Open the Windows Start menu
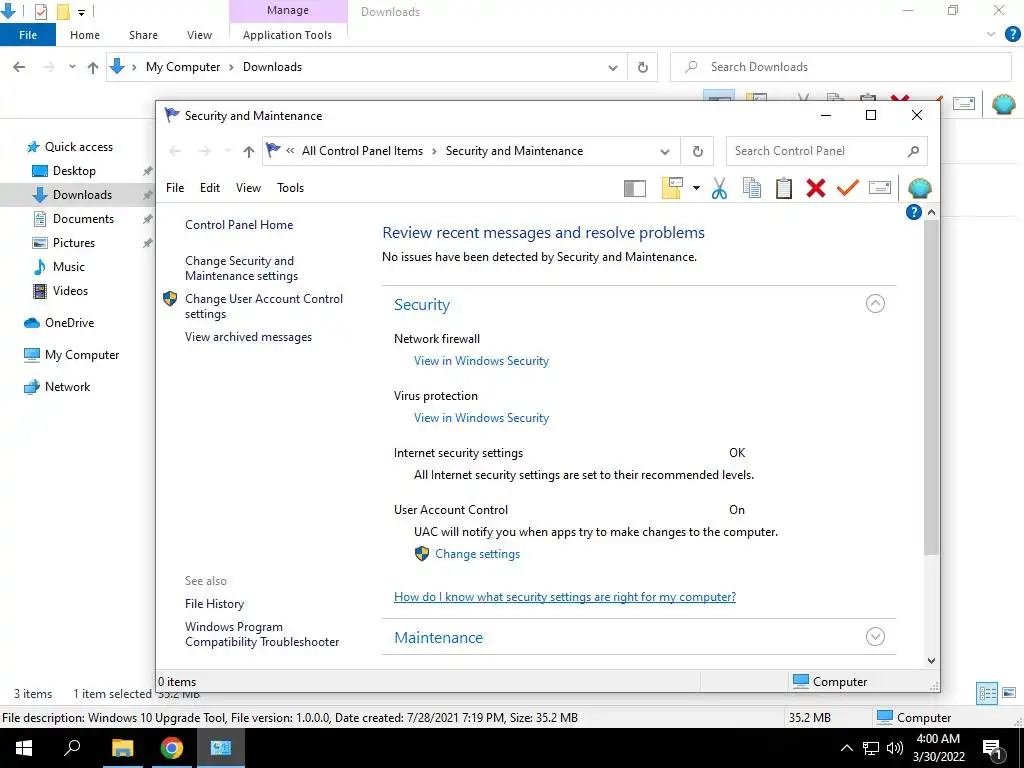 pyautogui.click(x=24, y=748)
